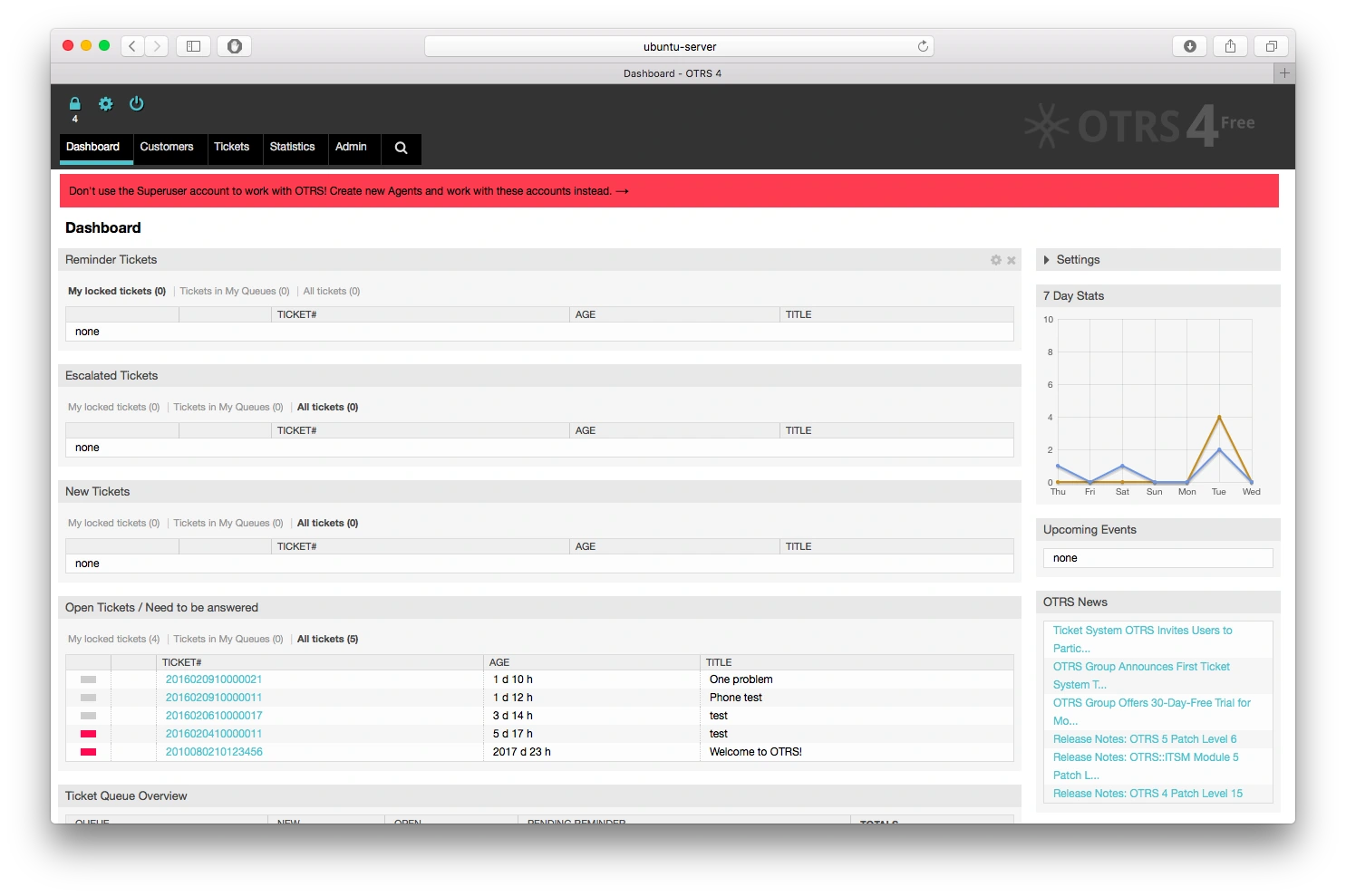Click the Upcoming Events widget header
This screenshot has width=1346, height=896.
coord(1158,530)
